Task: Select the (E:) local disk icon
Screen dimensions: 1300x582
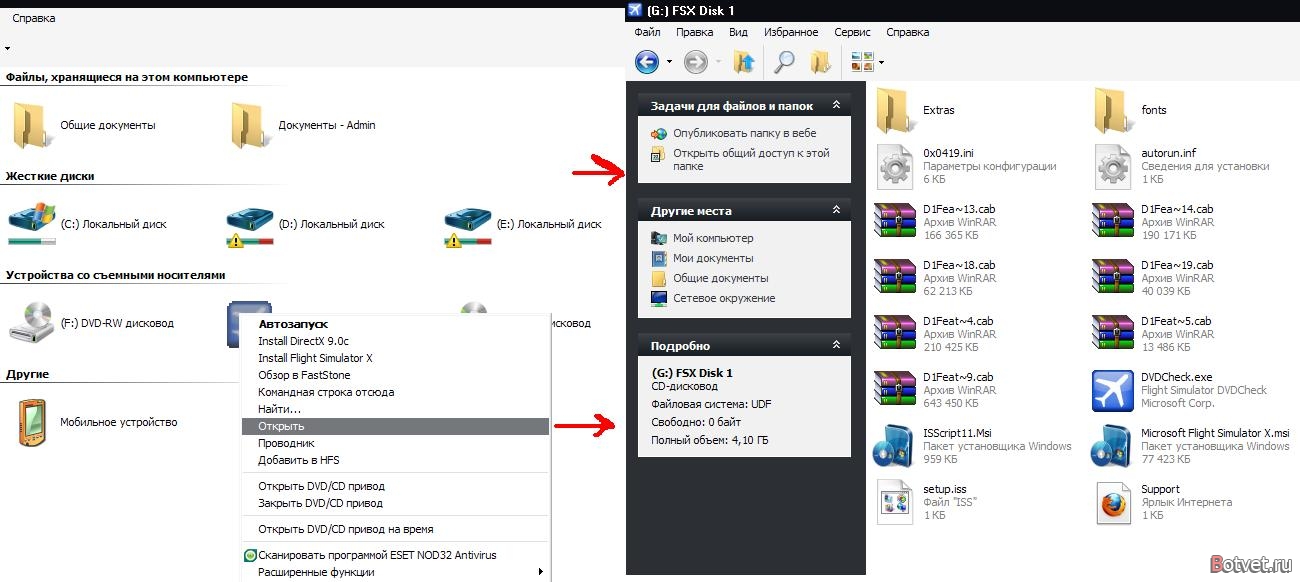Action: pyautogui.click(x=467, y=219)
